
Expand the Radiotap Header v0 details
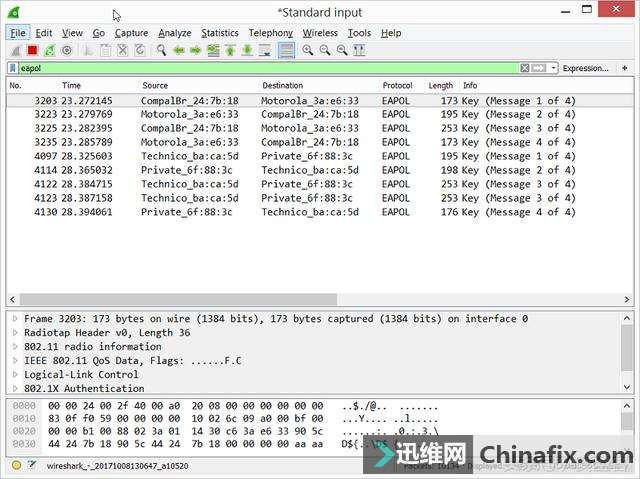(14, 333)
